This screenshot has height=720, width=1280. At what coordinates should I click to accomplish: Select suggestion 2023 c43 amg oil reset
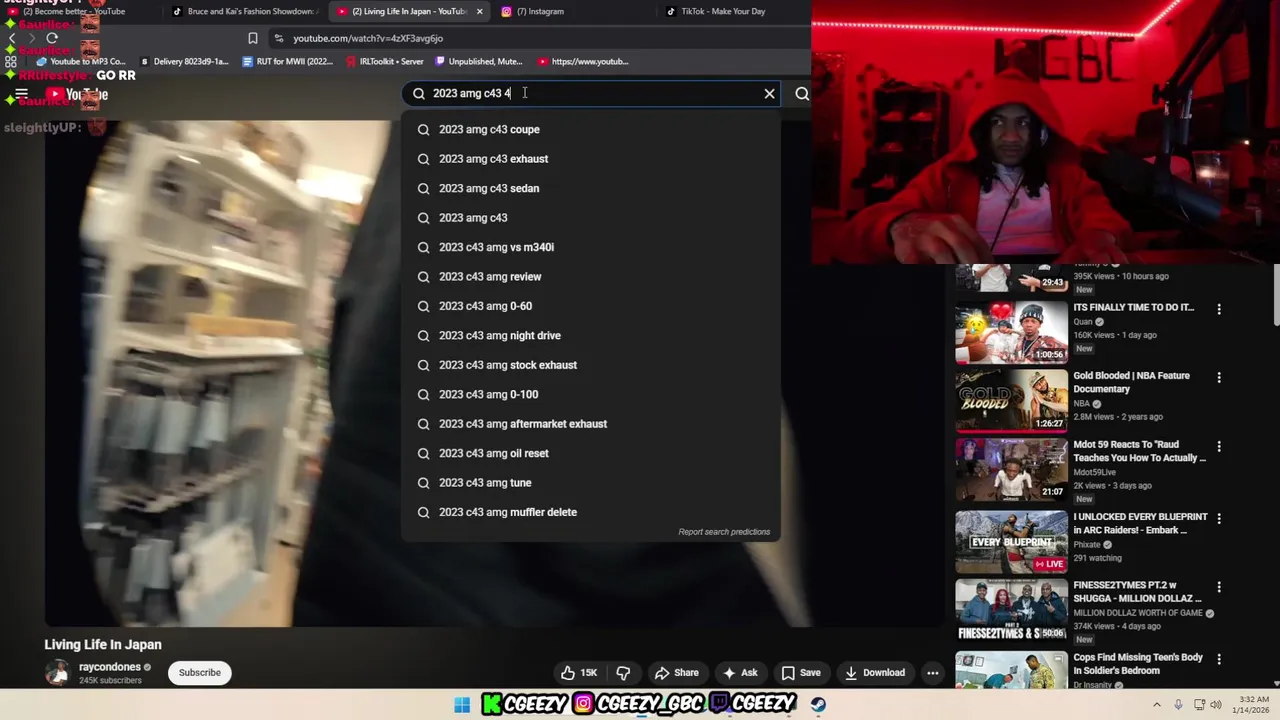[x=590, y=454]
